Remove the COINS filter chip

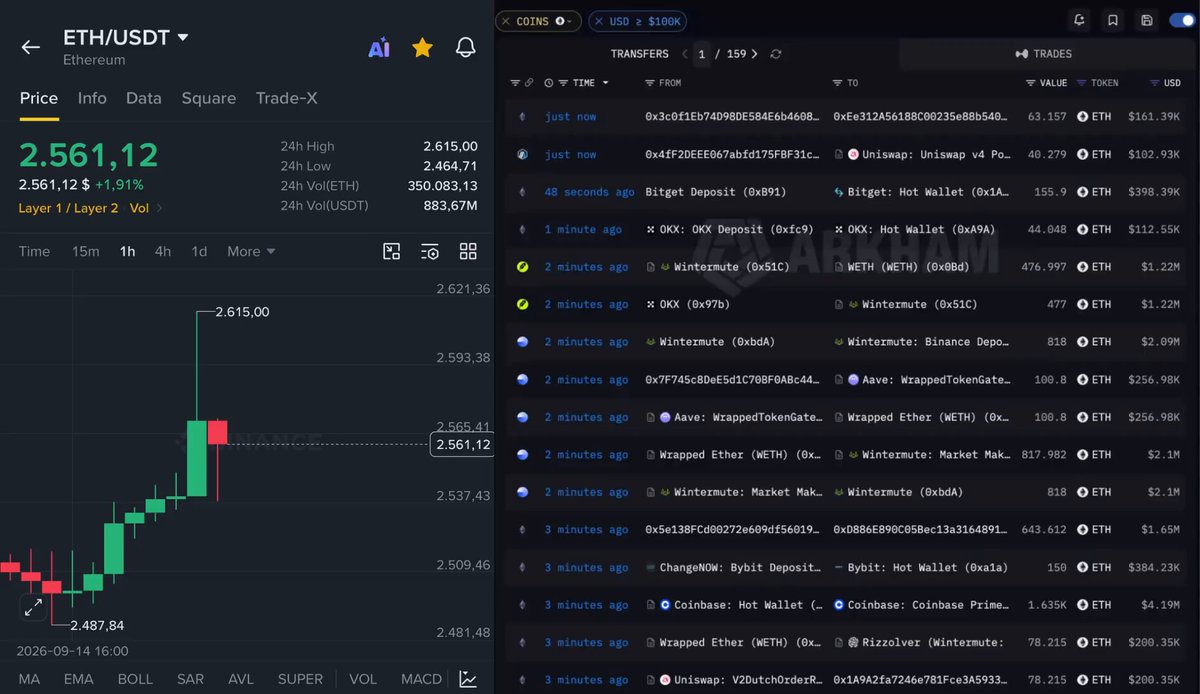coord(505,21)
